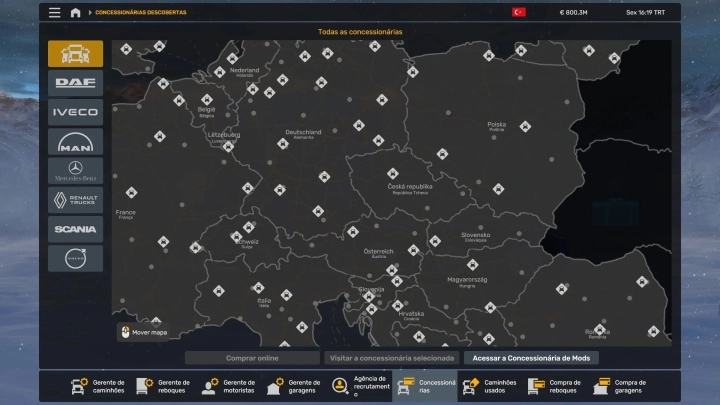Select dealer marker above Česká republika label
The image size is (720, 405).
pos(392,173)
